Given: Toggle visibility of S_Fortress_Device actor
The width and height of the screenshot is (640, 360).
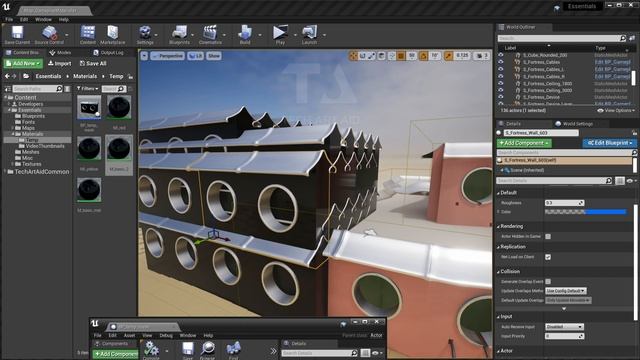Looking at the screenshot, I should coord(500,97).
